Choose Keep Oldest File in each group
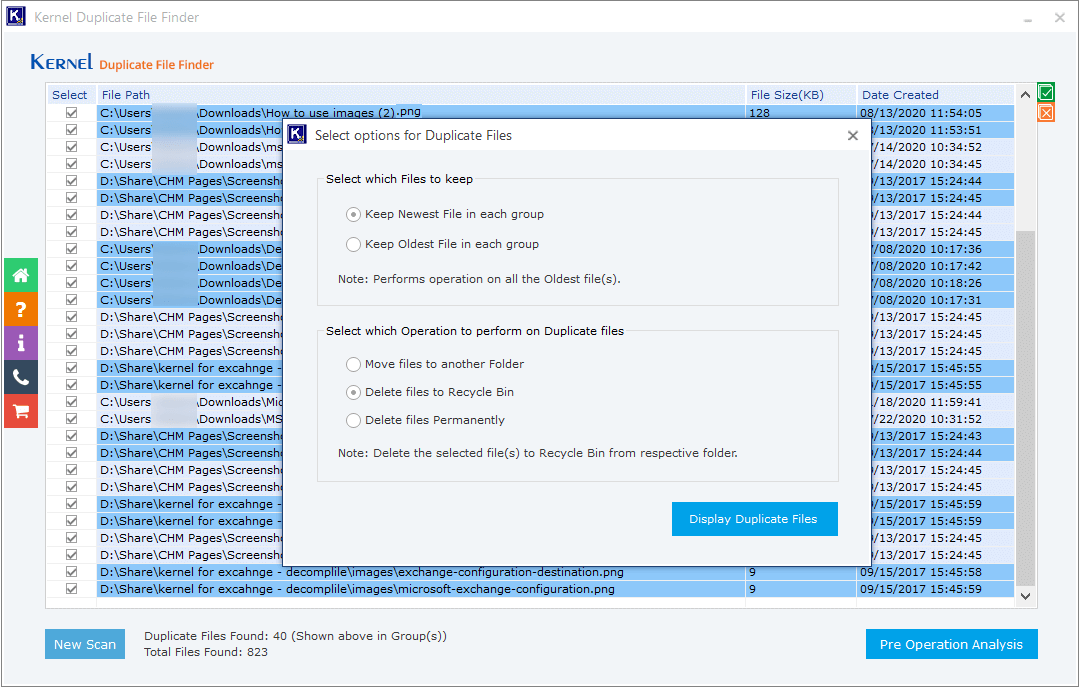Screen dimensions: 1080x688 353,244
